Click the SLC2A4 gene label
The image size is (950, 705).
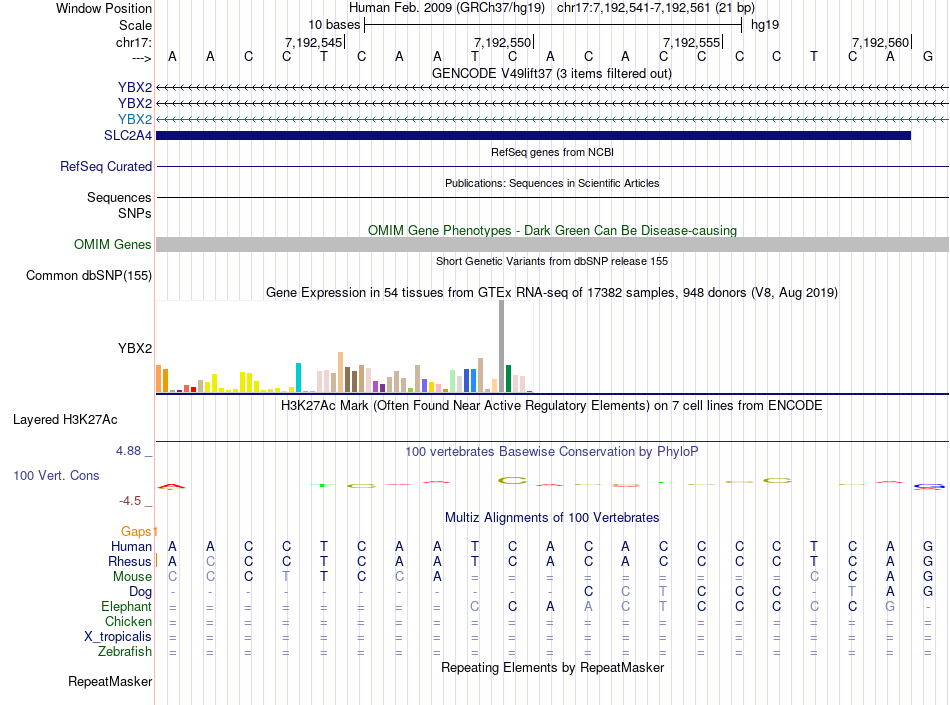pos(128,135)
